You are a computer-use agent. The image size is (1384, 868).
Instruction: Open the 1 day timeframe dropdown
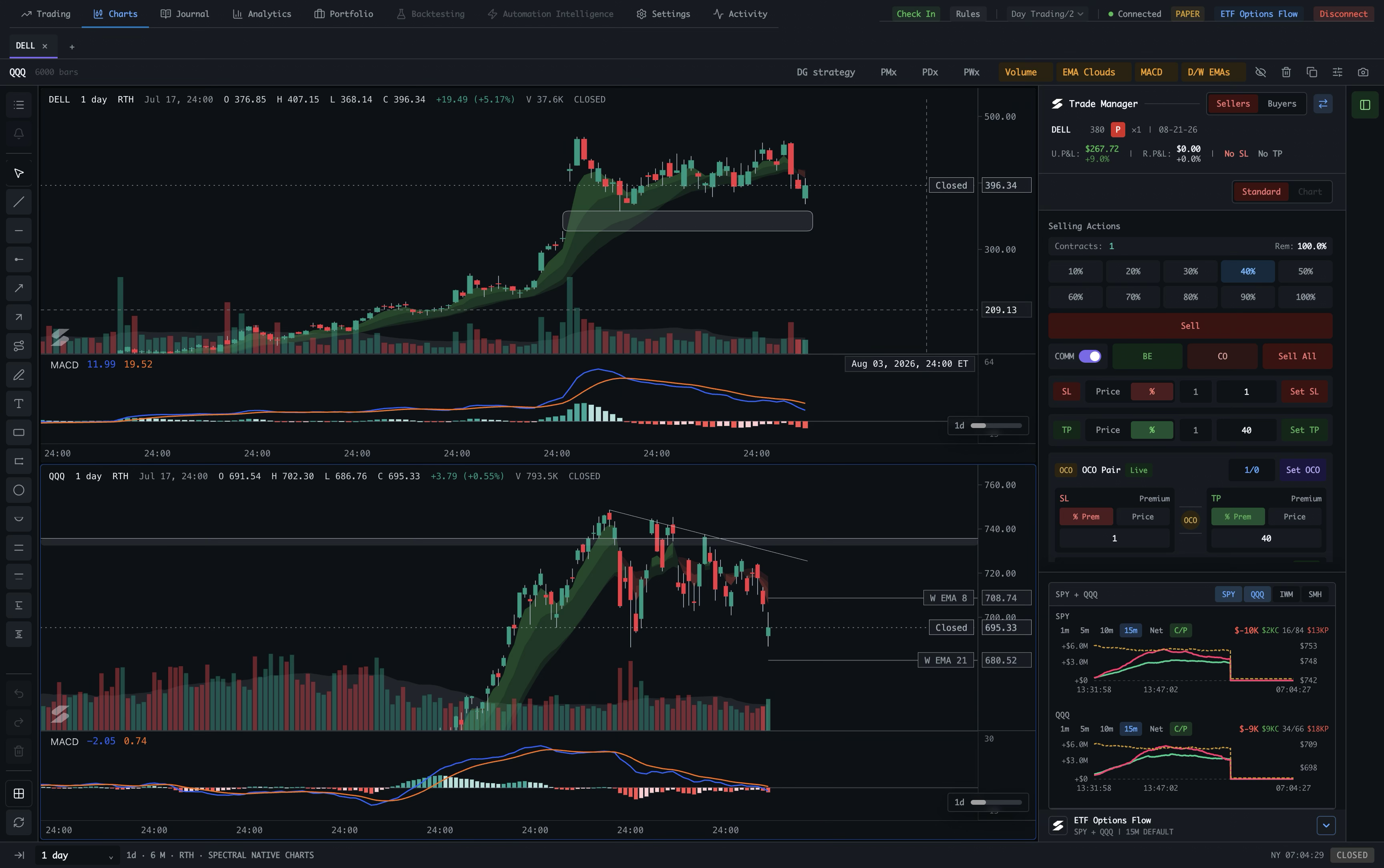pyautogui.click(x=78, y=855)
